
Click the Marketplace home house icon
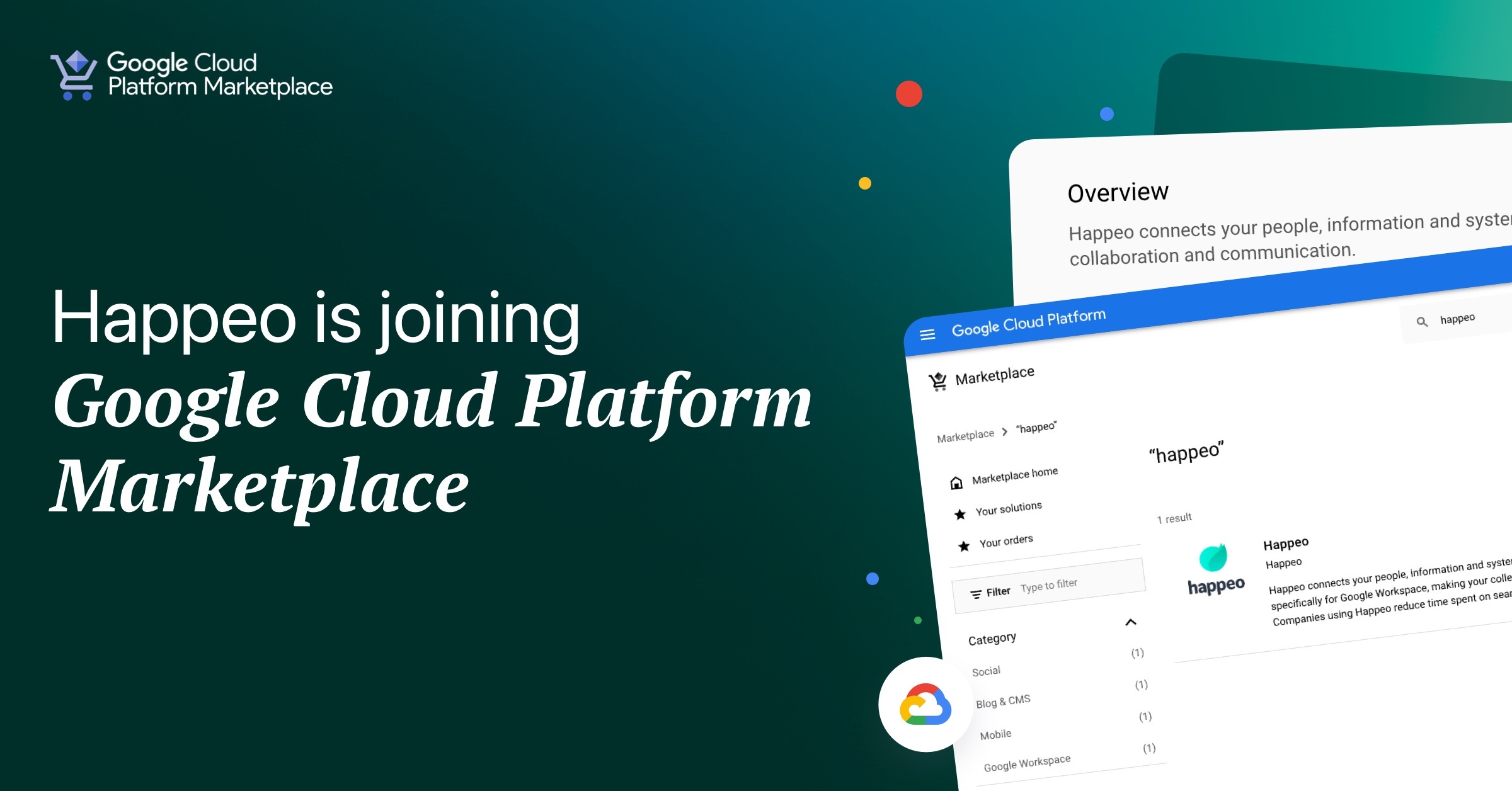[x=956, y=483]
